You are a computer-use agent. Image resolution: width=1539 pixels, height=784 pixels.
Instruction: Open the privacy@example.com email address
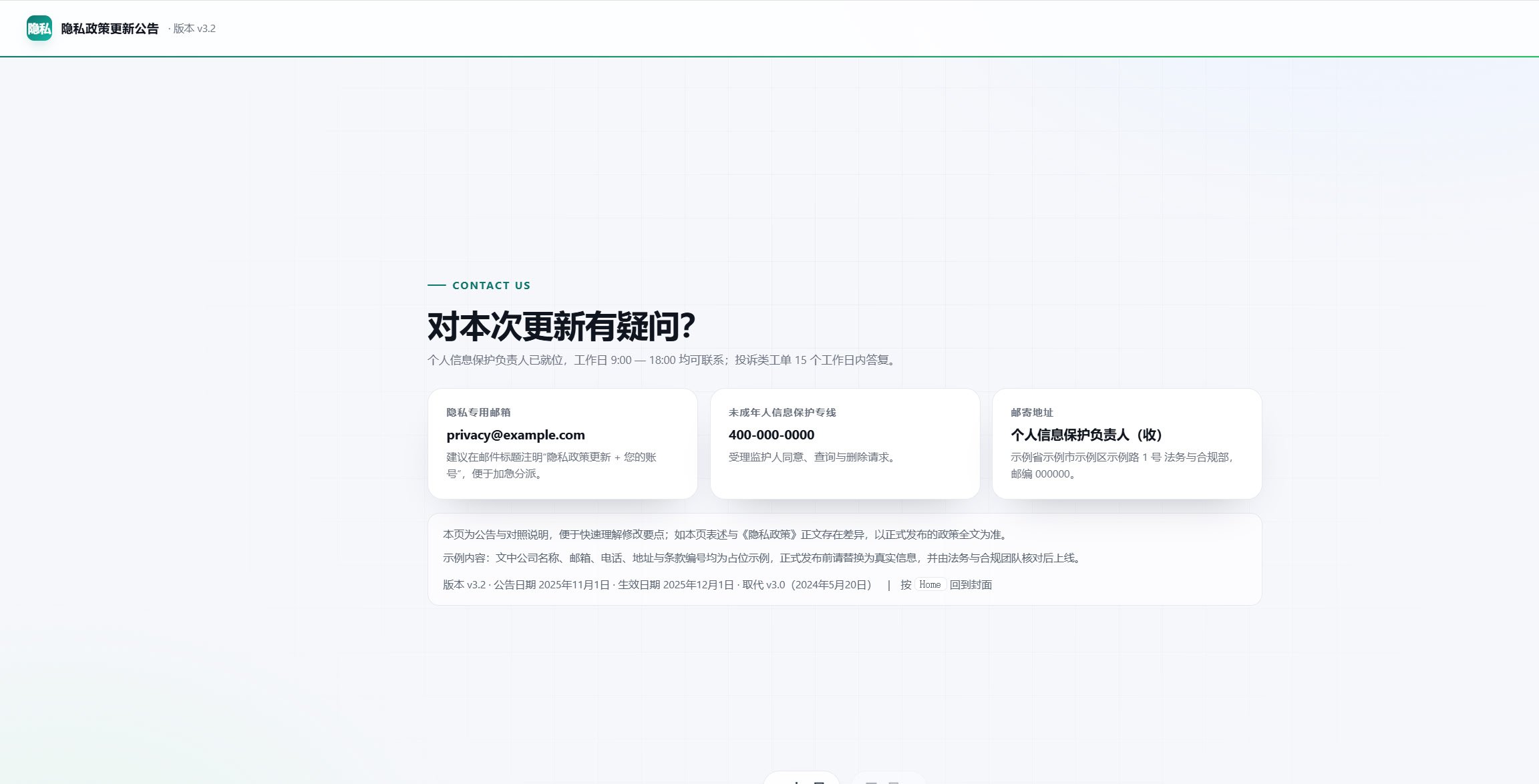[x=516, y=435]
